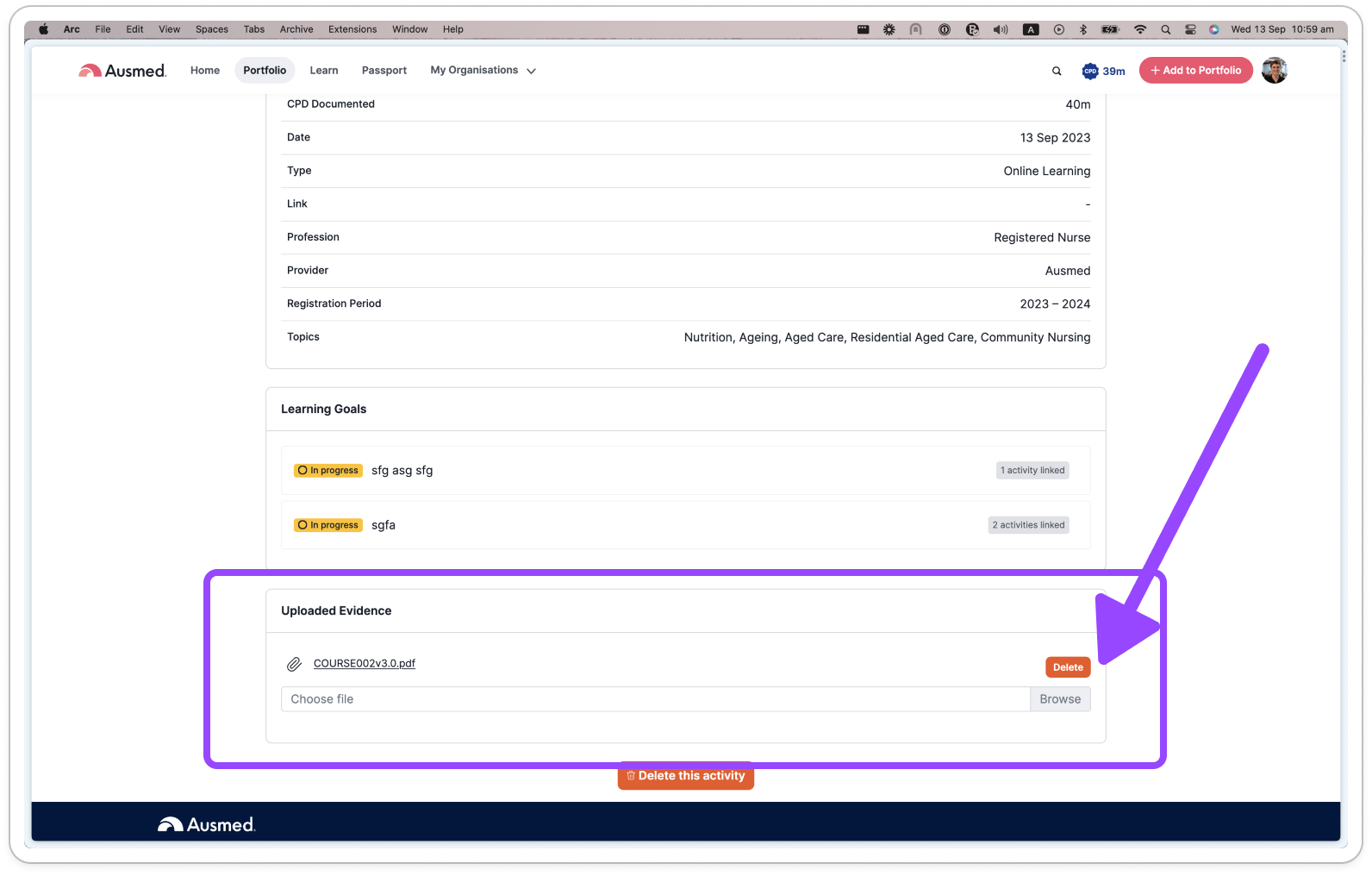
Task: Click the Ausmed logo in the header
Action: 122,71
